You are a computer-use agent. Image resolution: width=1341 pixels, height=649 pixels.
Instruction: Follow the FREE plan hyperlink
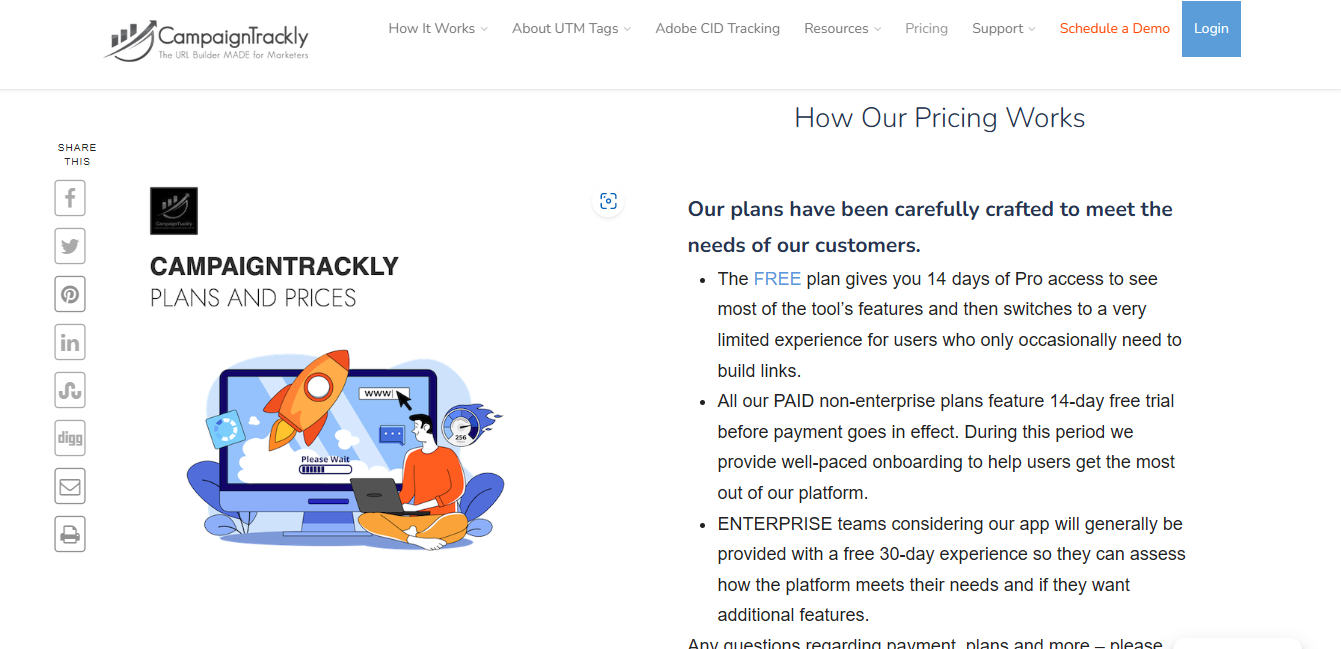(x=777, y=279)
